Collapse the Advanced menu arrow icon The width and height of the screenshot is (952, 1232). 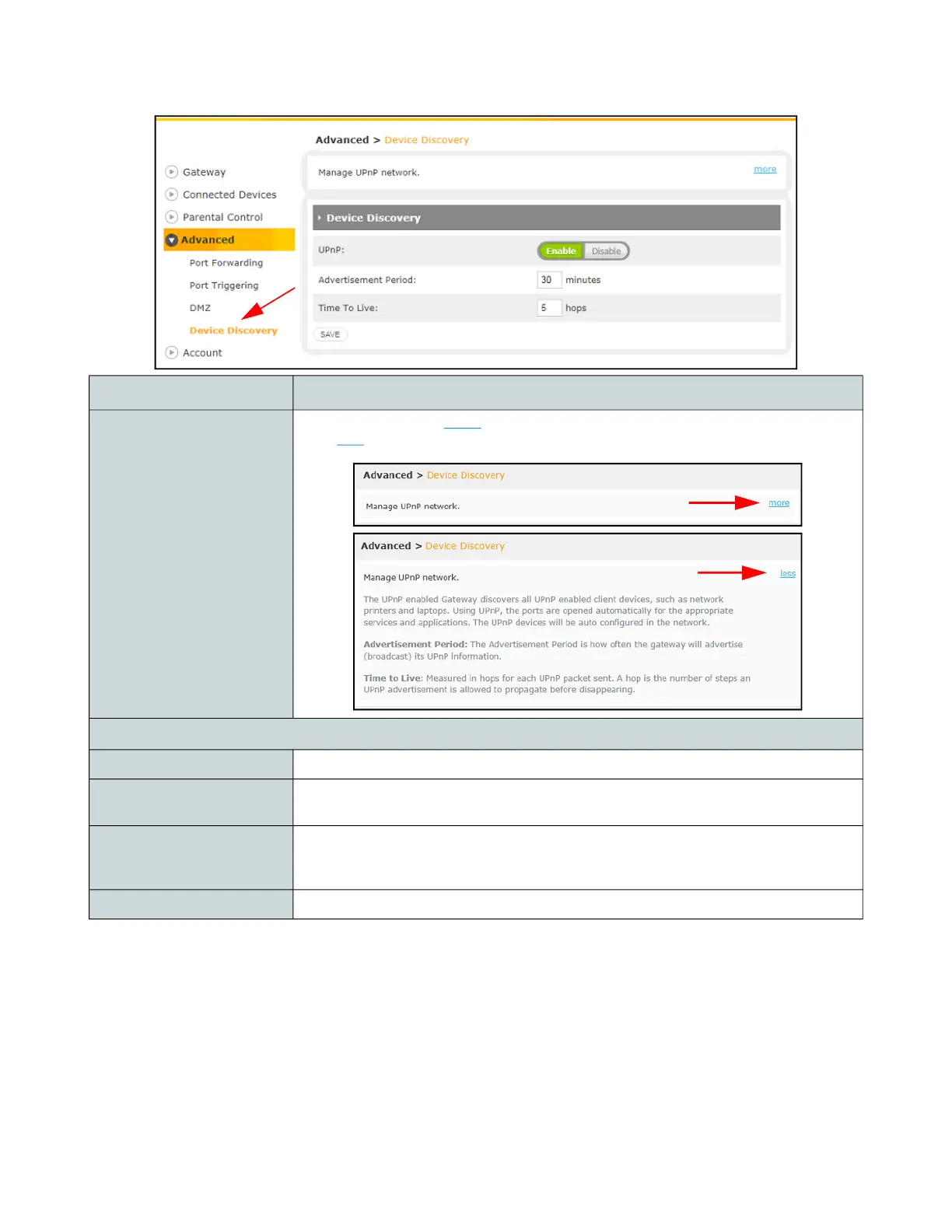coord(172,240)
